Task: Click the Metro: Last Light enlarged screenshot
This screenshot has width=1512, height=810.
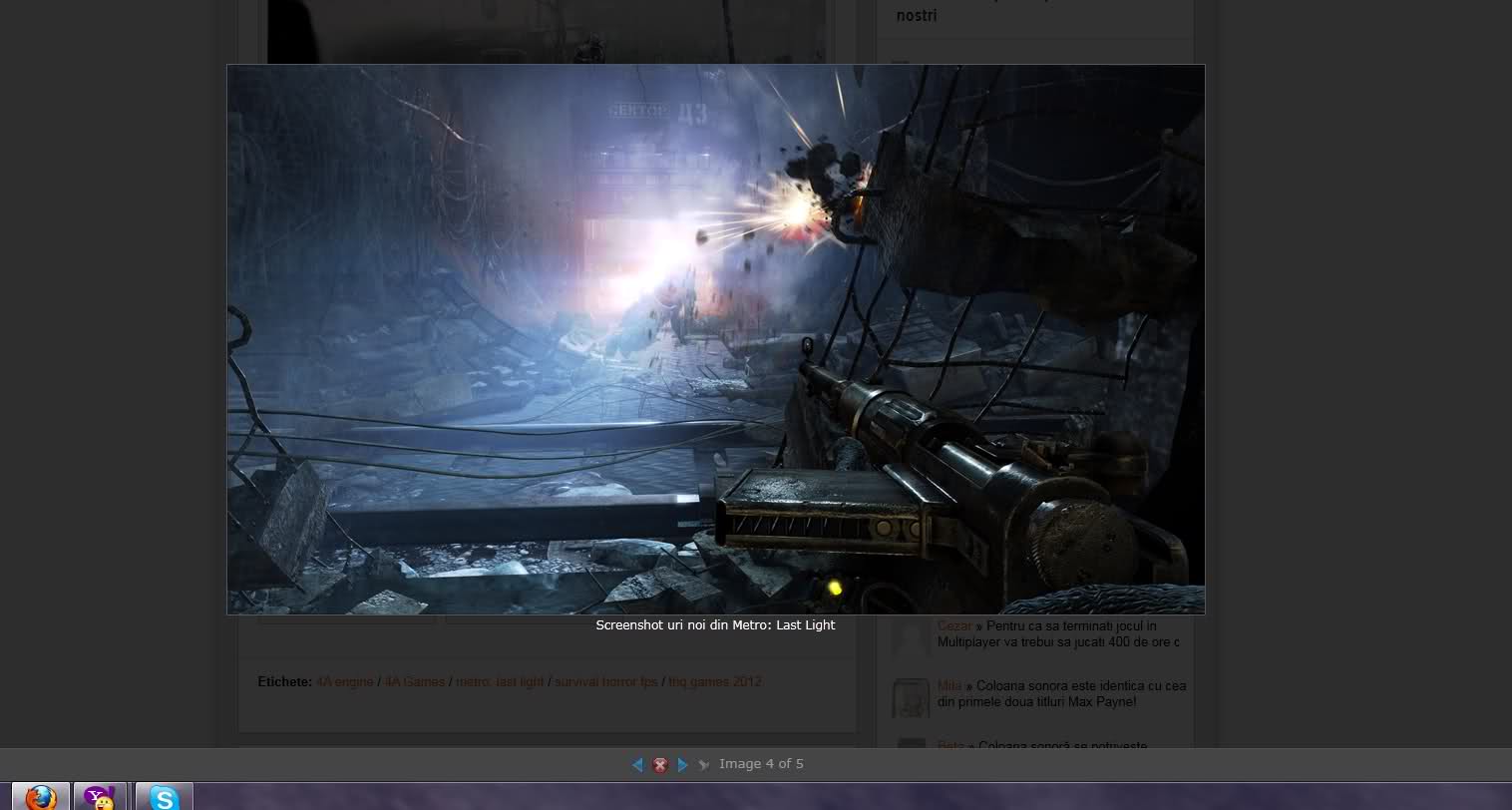Action: point(716,339)
